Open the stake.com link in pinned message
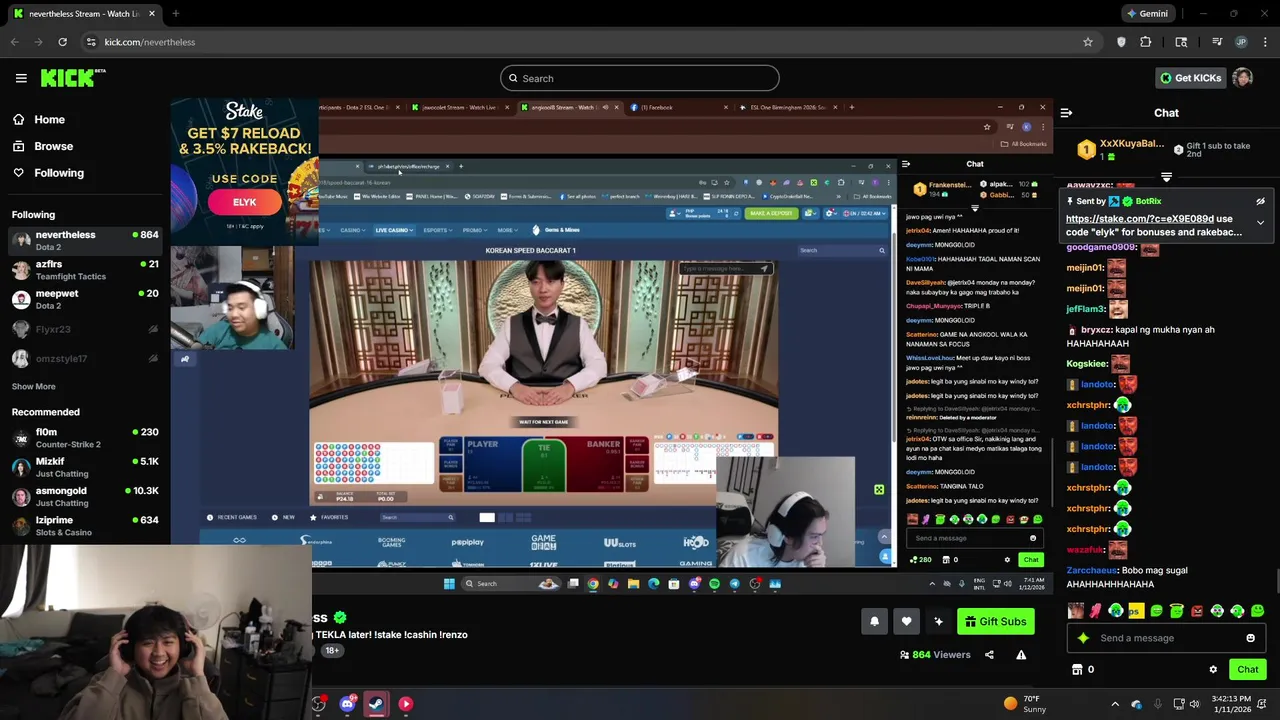This screenshot has height=720, width=1280. 1140,219
